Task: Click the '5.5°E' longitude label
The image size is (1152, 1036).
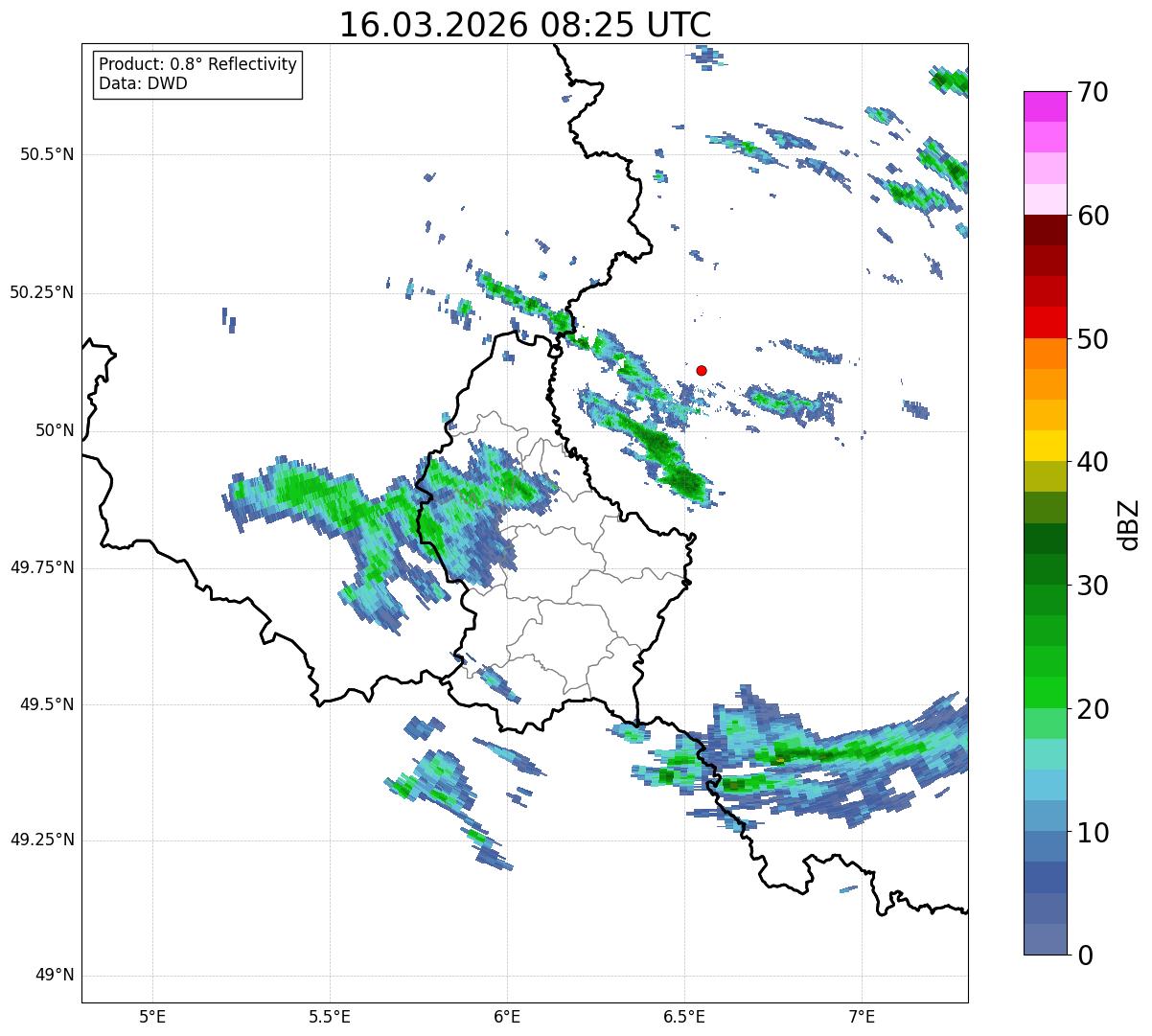Action: (330, 1016)
